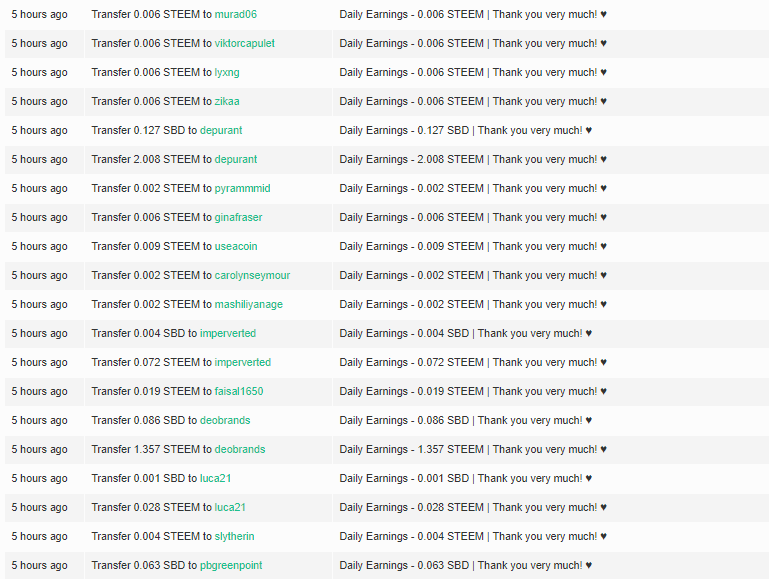769x579 pixels.
Task: Click 'Transfer 0.002 STEEM to' in mashiliyanage row
Action: coord(152,304)
